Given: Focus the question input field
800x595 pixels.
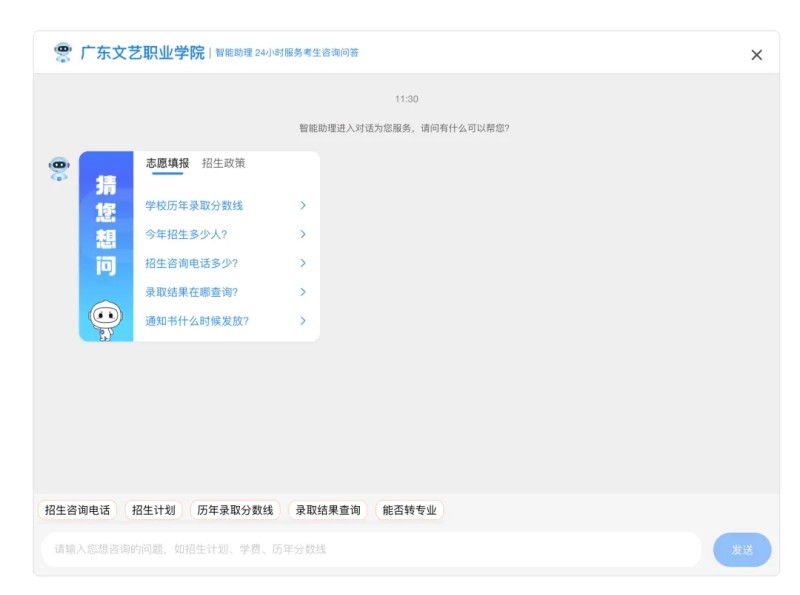Looking at the screenshot, I should (370, 549).
